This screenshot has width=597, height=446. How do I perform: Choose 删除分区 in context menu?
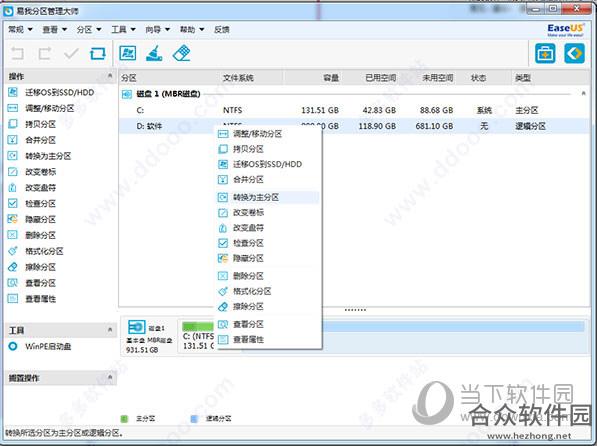pyautogui.click(x=268, y=276)
